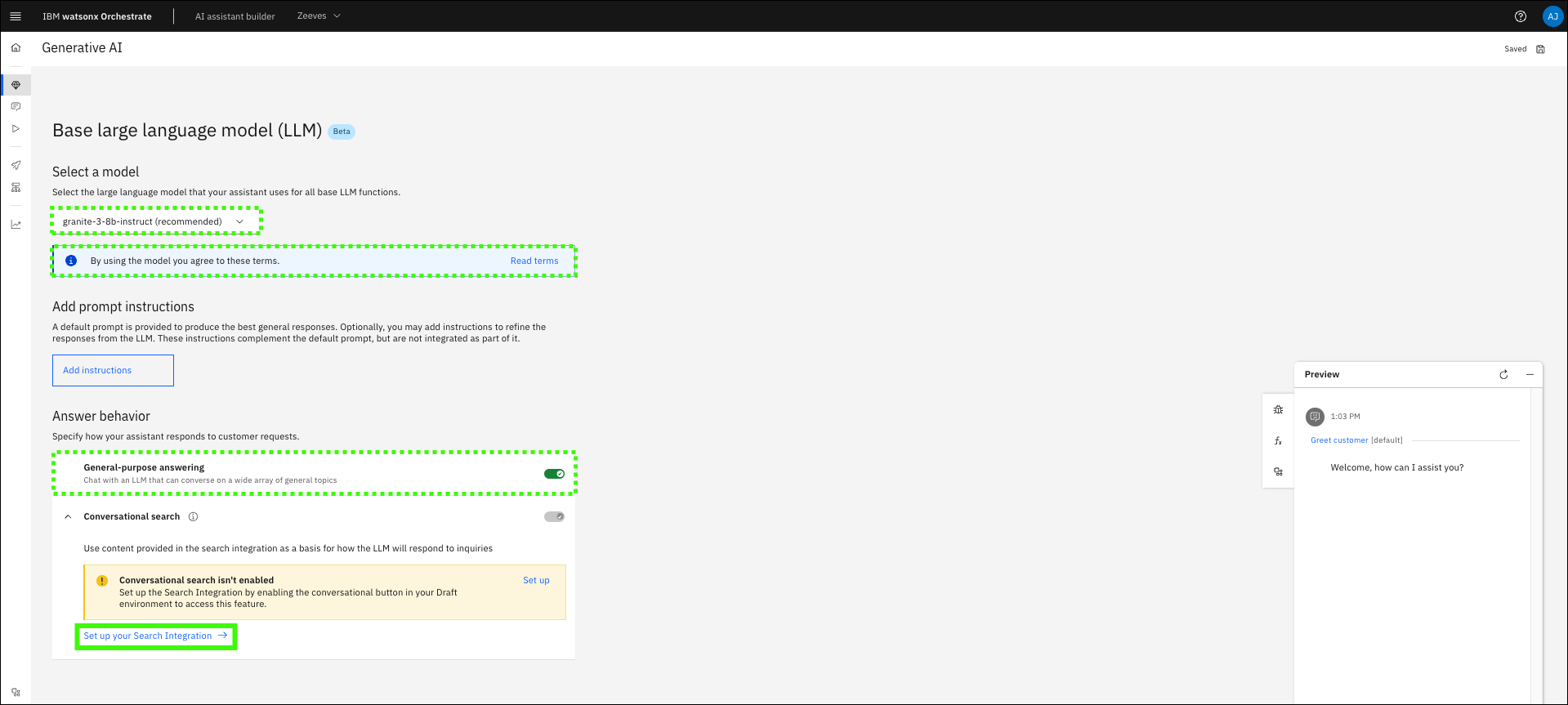Click AI assistant builder in header
This screenshot has height=705, width=1568.
[x=235, y=16]
